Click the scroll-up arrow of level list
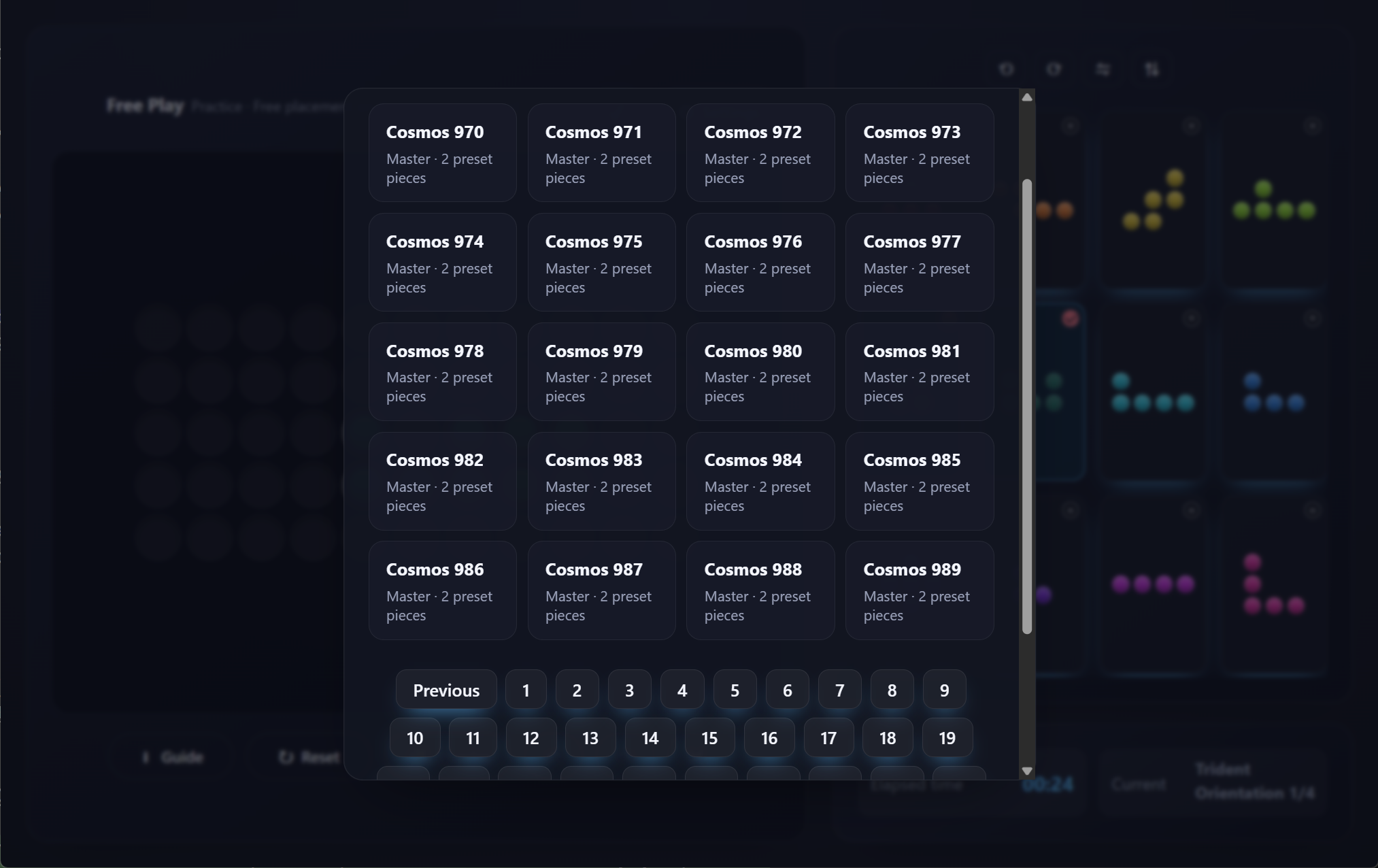1378x868 pixels. (1027, 98)
